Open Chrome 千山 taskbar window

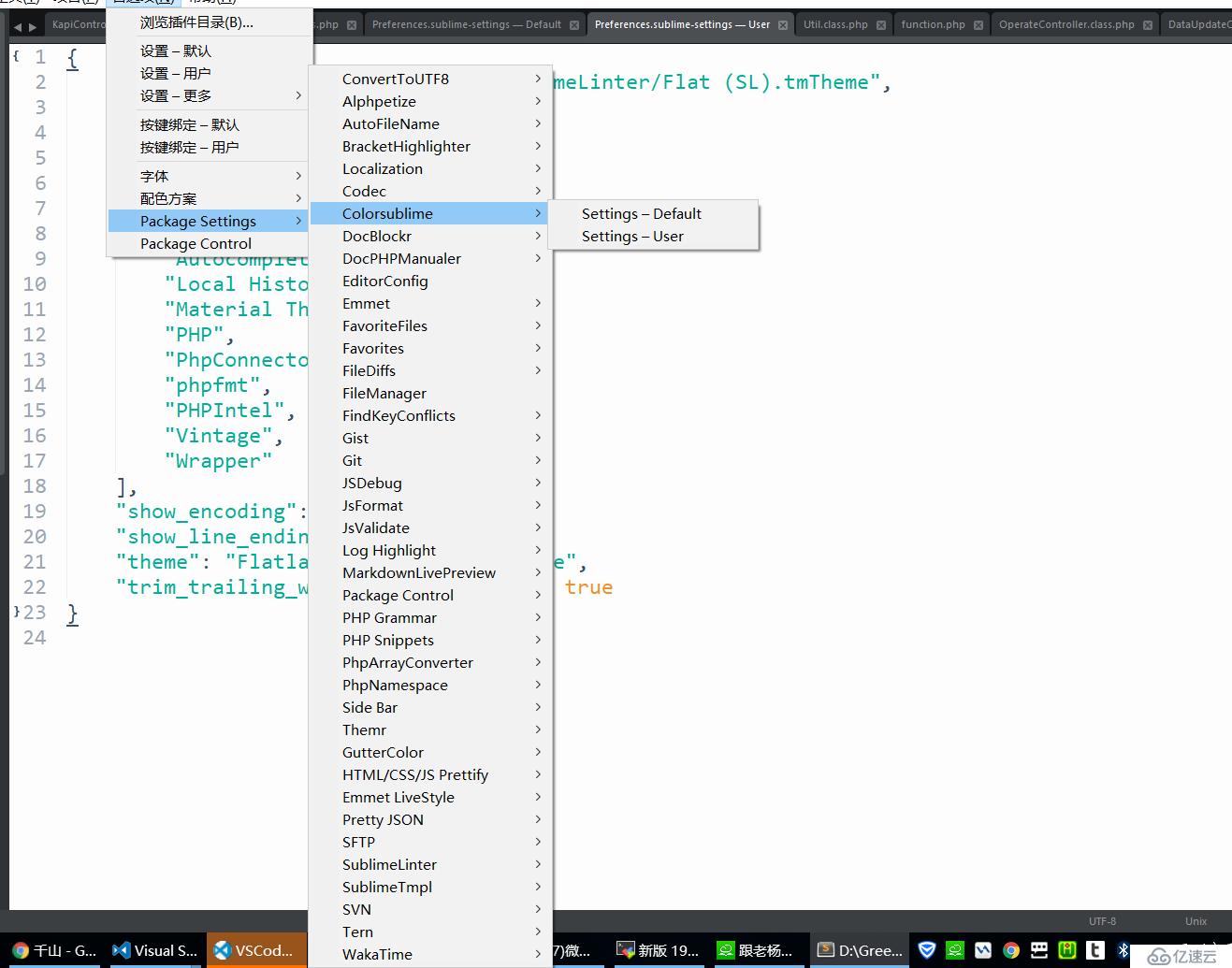(53, 950)
